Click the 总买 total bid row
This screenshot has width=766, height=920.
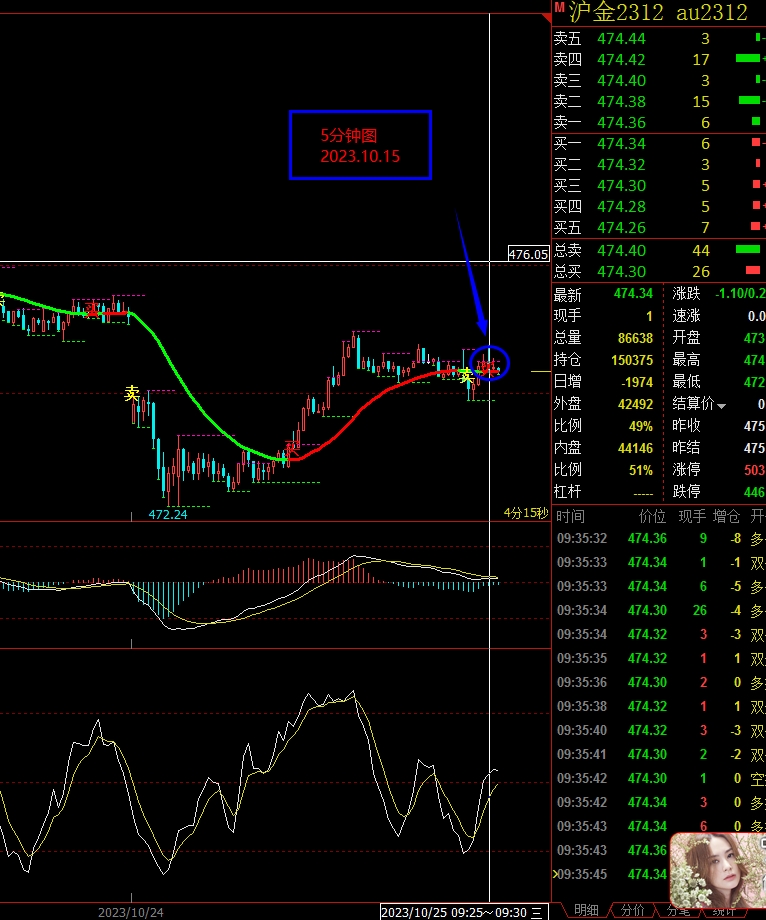tap(659, 272)
